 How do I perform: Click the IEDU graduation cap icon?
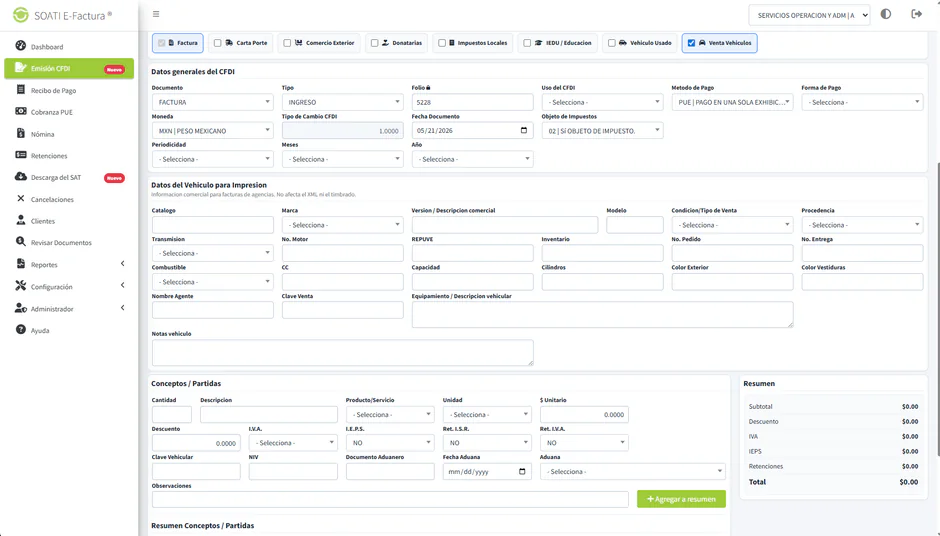point(538,43)
